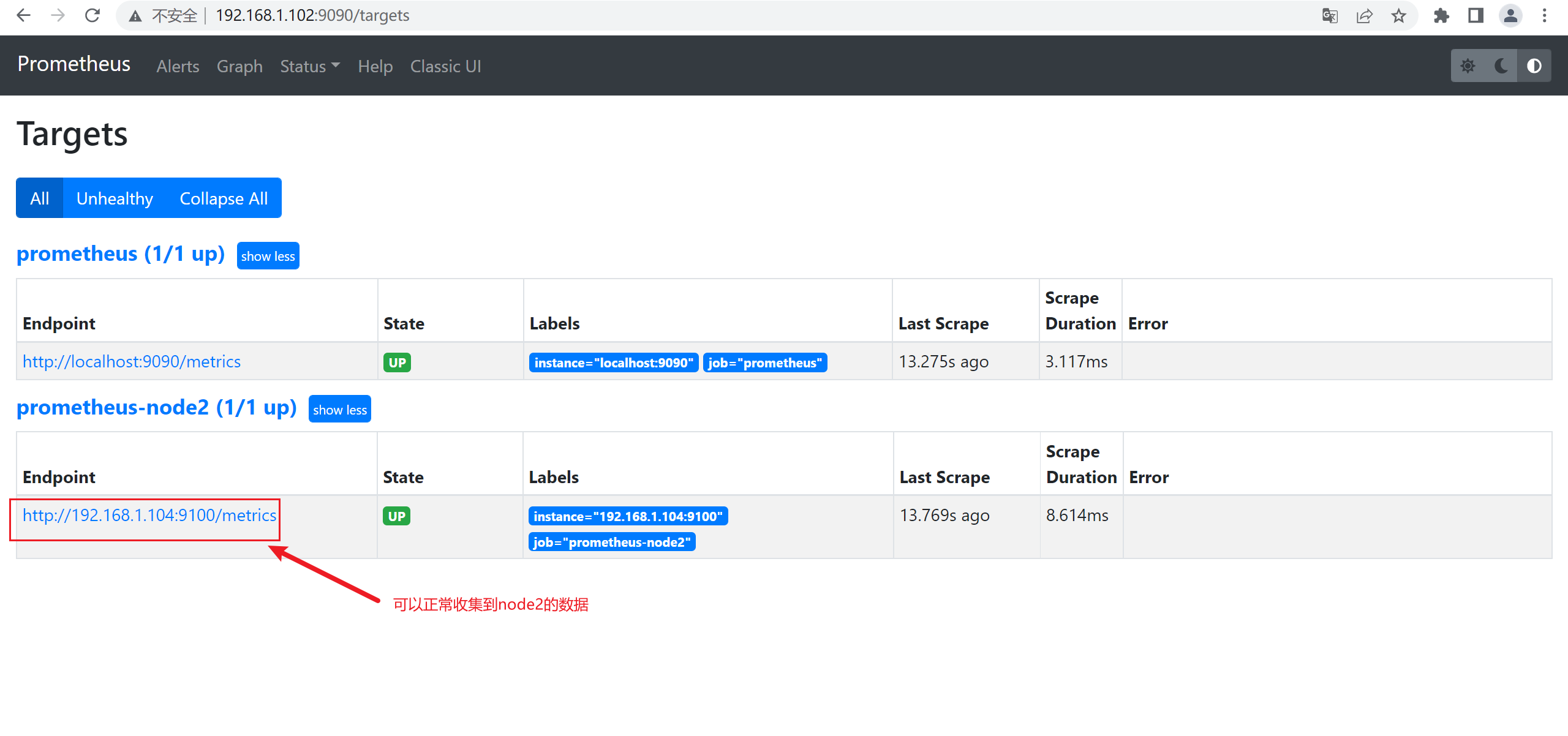
Task: Open the browser three-dot menu
Action: 1544,16
